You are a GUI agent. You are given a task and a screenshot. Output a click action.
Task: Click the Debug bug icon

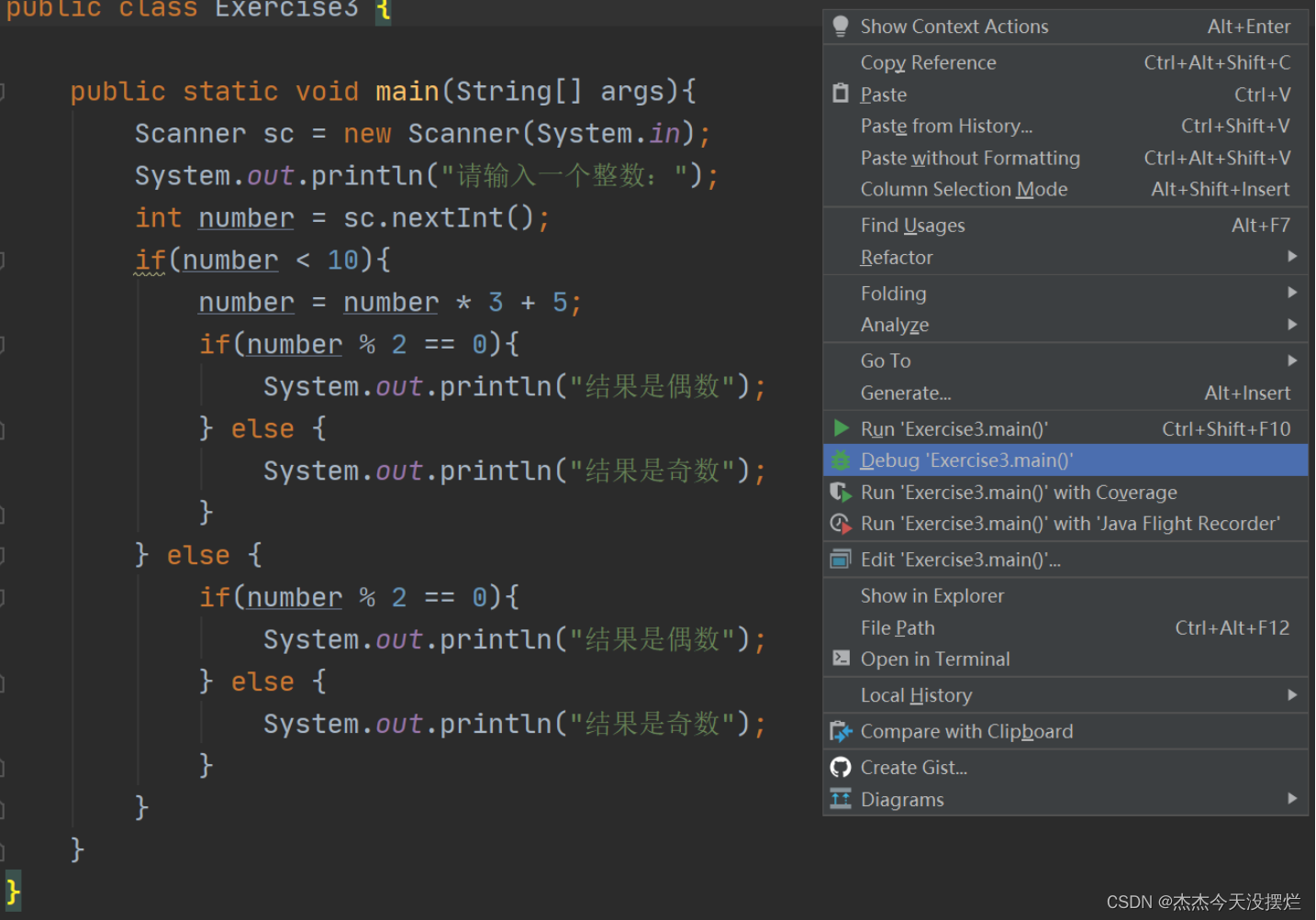click(x=840, y=460)
